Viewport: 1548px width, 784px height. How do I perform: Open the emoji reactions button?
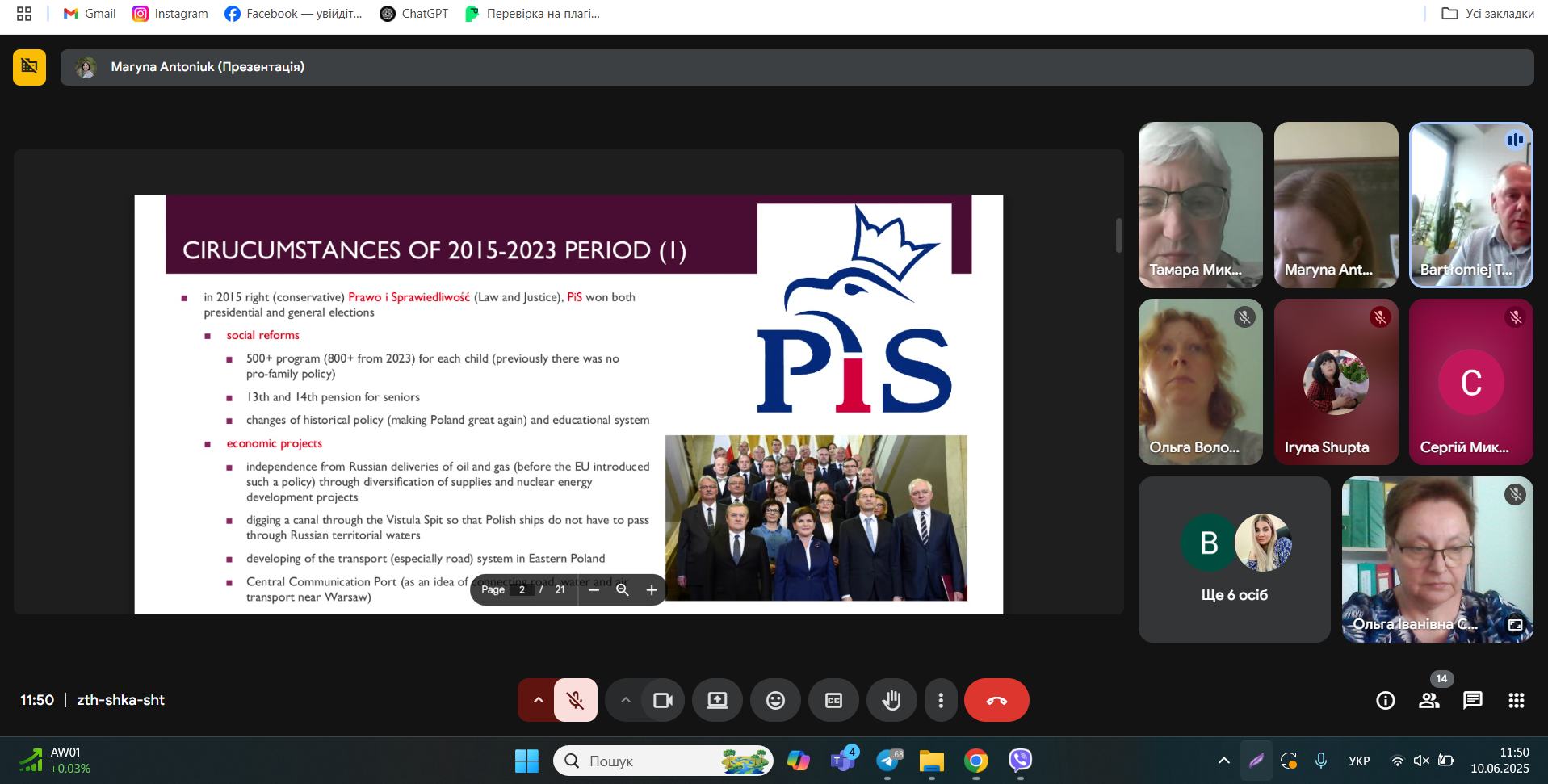[x=775, y=700]
